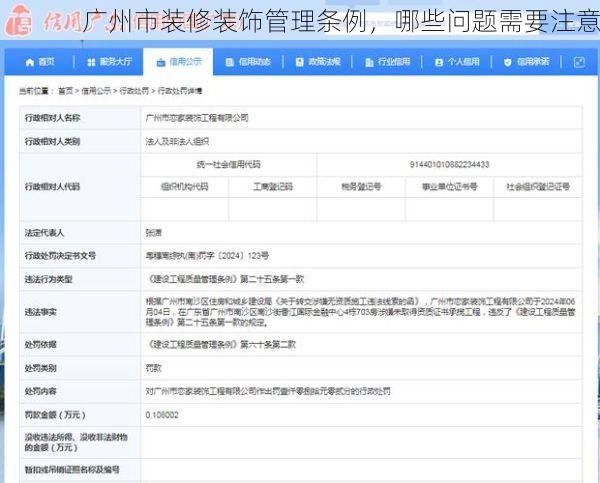Screen dimensions: 600x483
Task: Click the 统一社会信用代码 header cell
Action: pyautogui.click(x=228, y=165)
